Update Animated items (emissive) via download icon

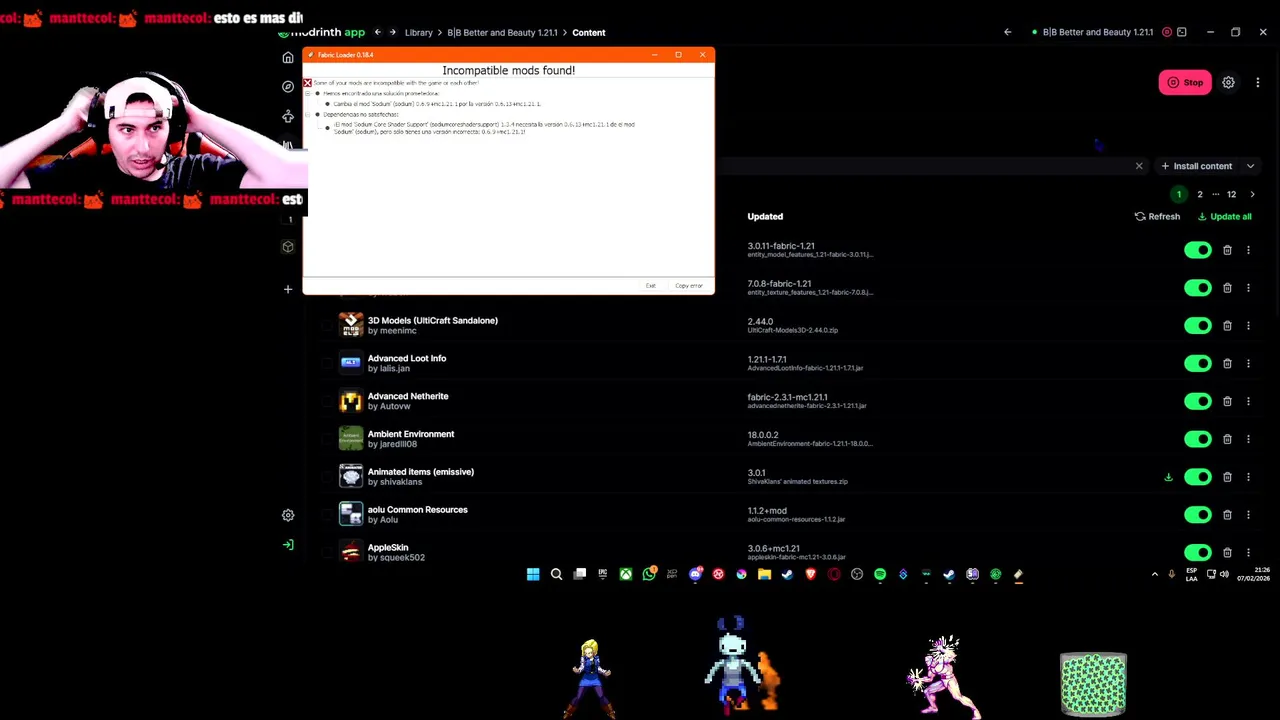pos(1168,477)
